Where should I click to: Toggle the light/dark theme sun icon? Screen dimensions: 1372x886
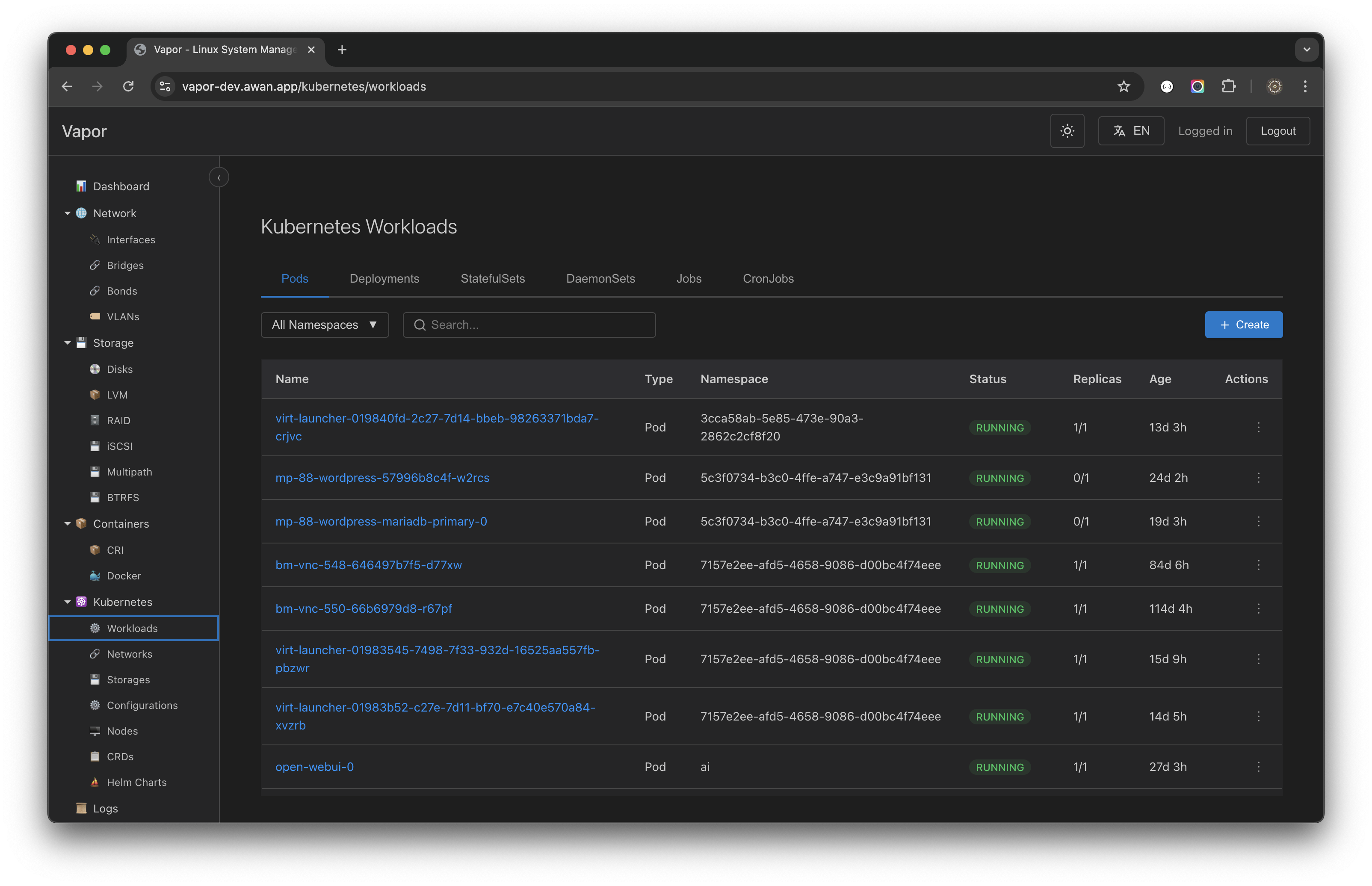click(x=1067, y=131)
